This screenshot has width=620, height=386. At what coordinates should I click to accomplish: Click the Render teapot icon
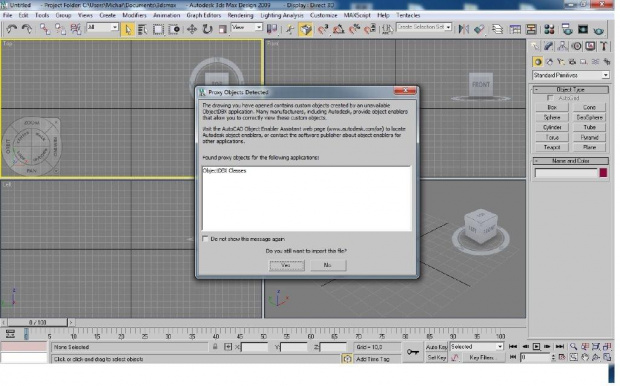[x=599, y=29]
